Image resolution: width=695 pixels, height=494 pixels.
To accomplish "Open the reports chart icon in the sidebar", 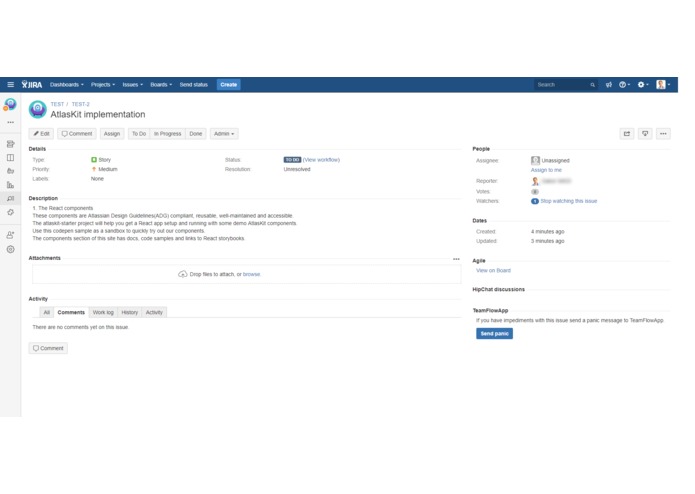I will [11, 185].
